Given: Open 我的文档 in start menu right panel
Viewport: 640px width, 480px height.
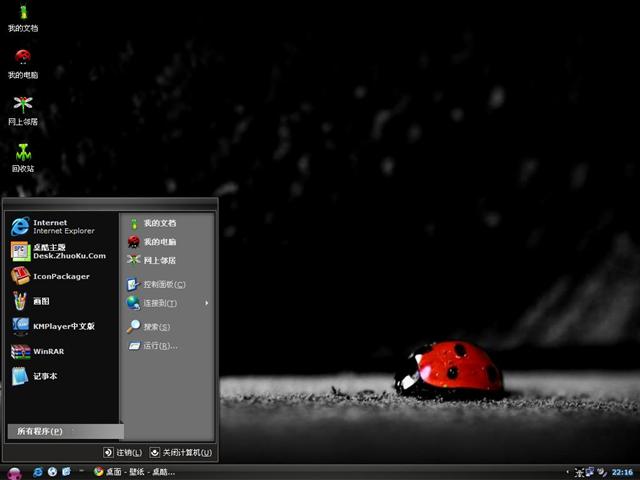Looking at the screenshot, I should coord(167,223).
